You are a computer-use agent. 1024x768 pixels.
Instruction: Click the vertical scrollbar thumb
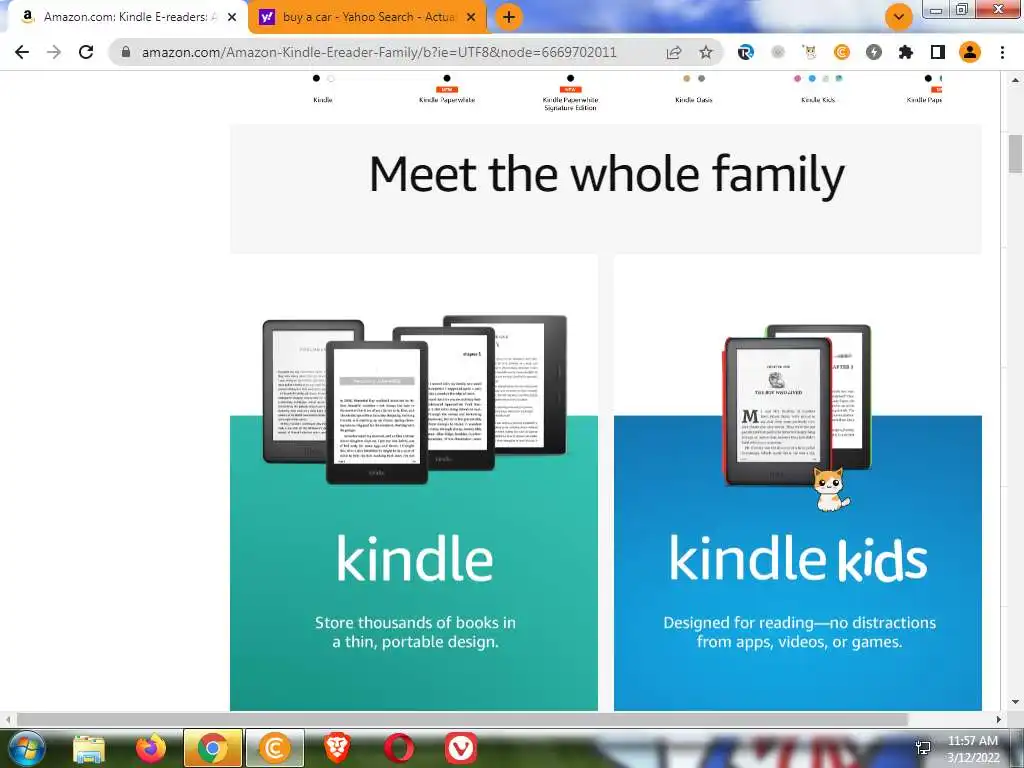(x=1015, y=154)
